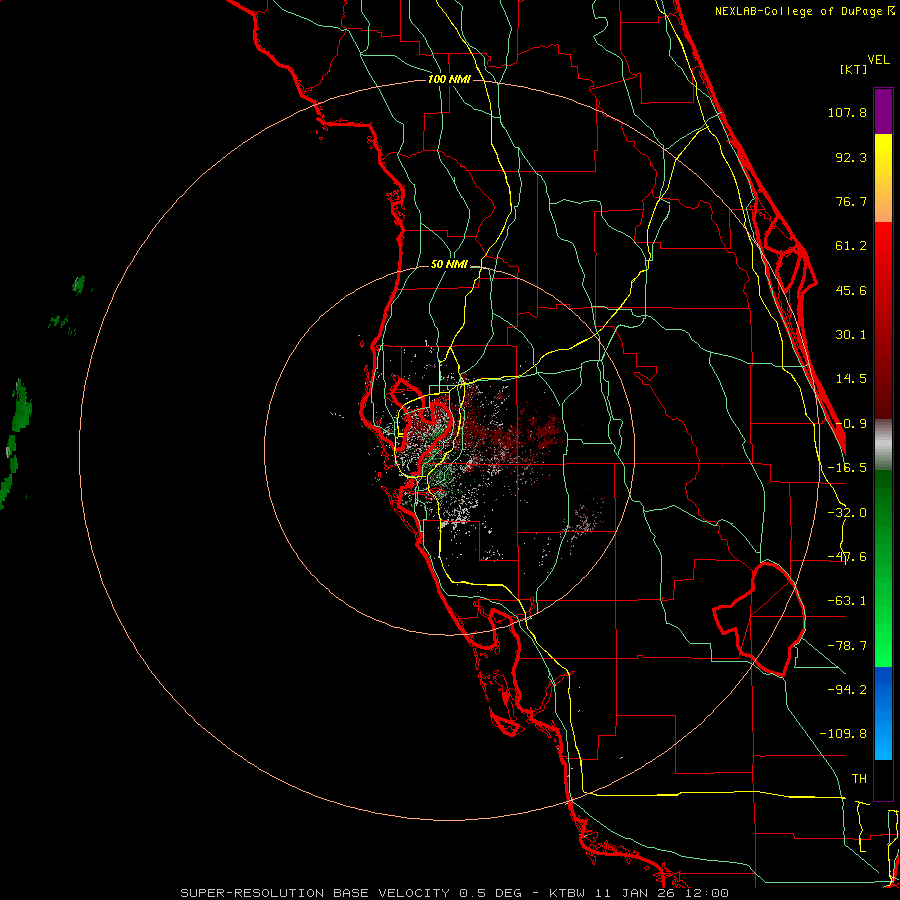Click the [KT] units label
Screen dimensions: 900x900
[x=853, y=69]
